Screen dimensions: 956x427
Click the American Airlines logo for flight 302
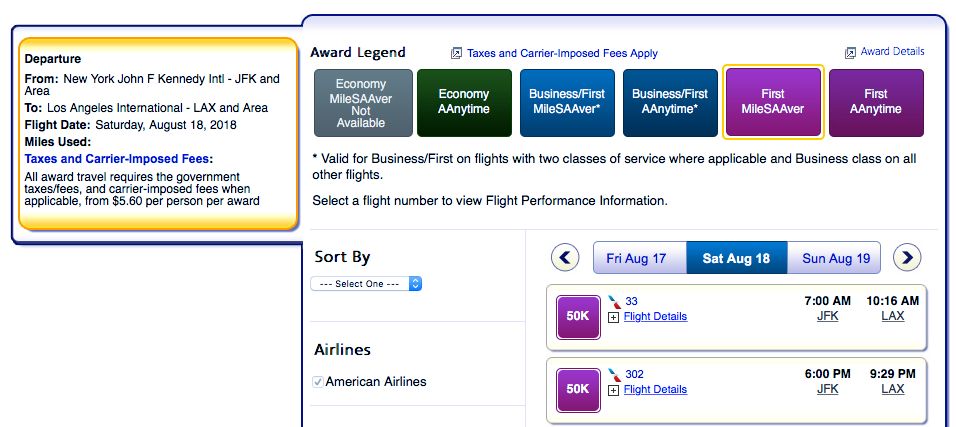614,374
